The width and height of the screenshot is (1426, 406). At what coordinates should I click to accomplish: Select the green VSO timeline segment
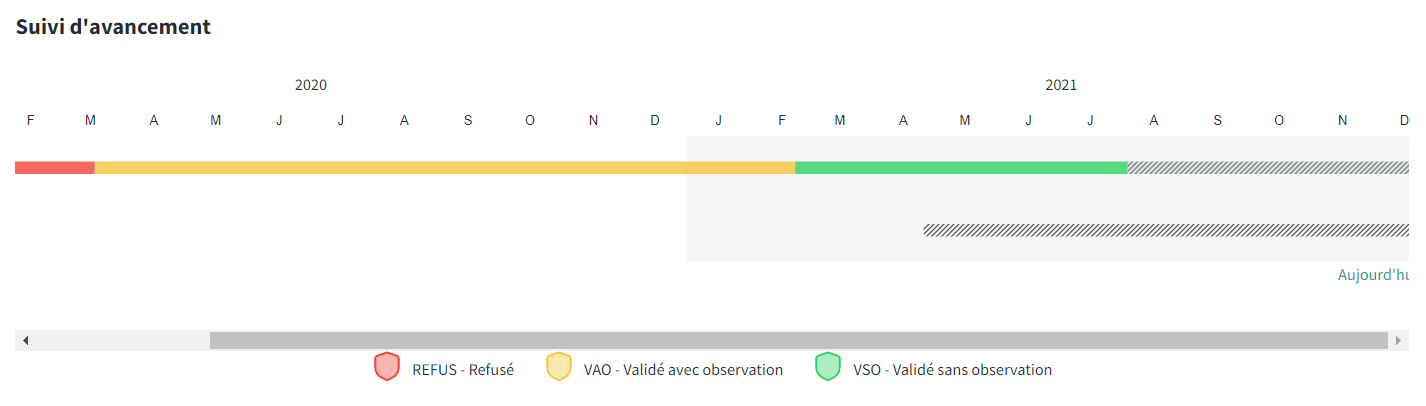[x=960, y=167]
